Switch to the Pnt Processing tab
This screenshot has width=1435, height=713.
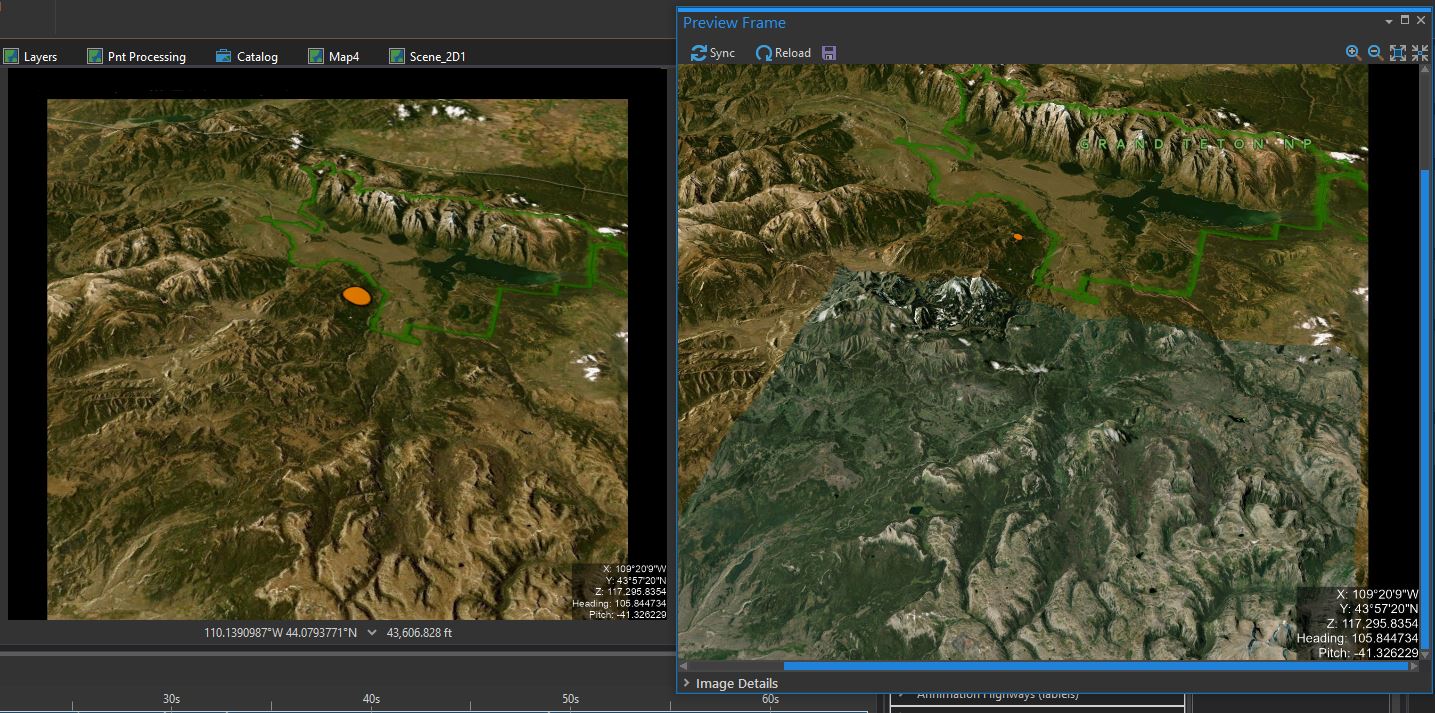pyautogui.click(x=137, y=57)
